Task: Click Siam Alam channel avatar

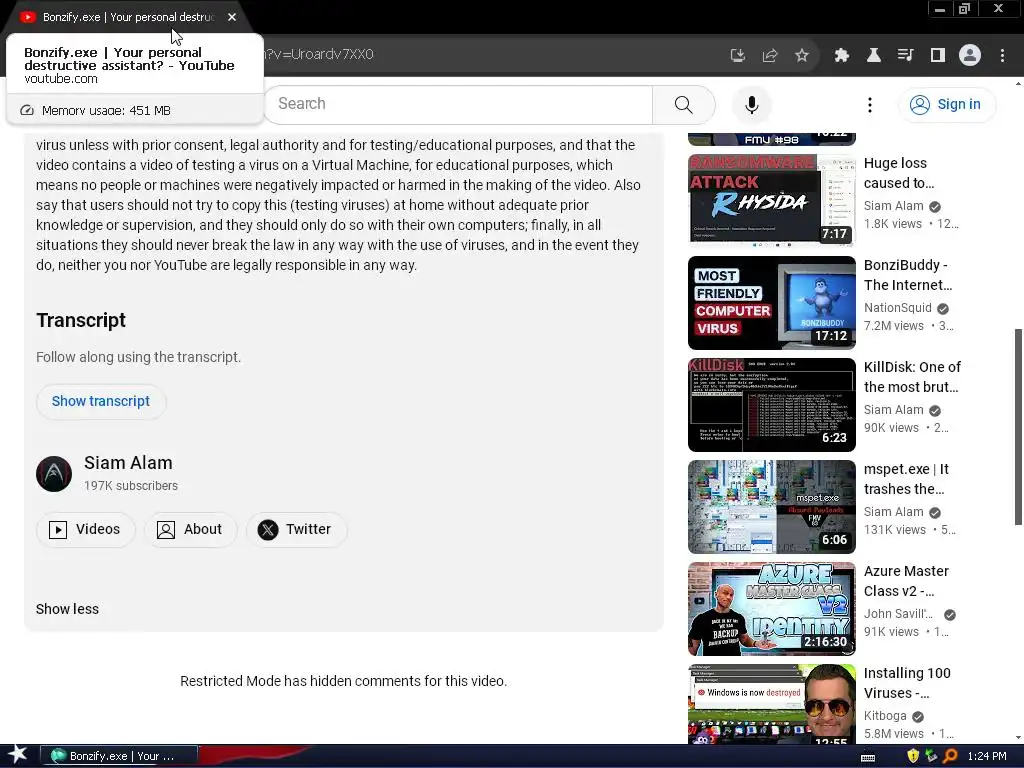Action: (54, 473)
